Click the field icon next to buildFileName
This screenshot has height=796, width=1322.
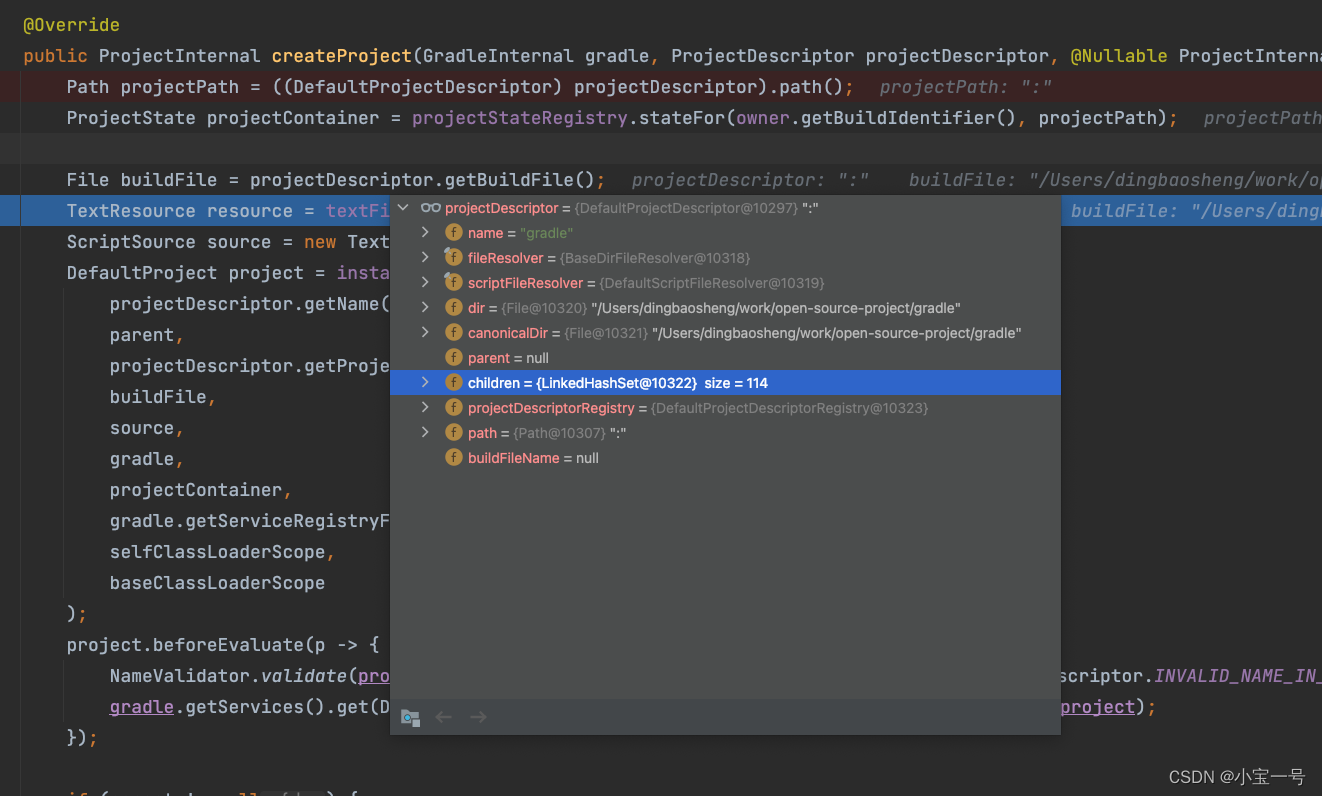[453, 458]
